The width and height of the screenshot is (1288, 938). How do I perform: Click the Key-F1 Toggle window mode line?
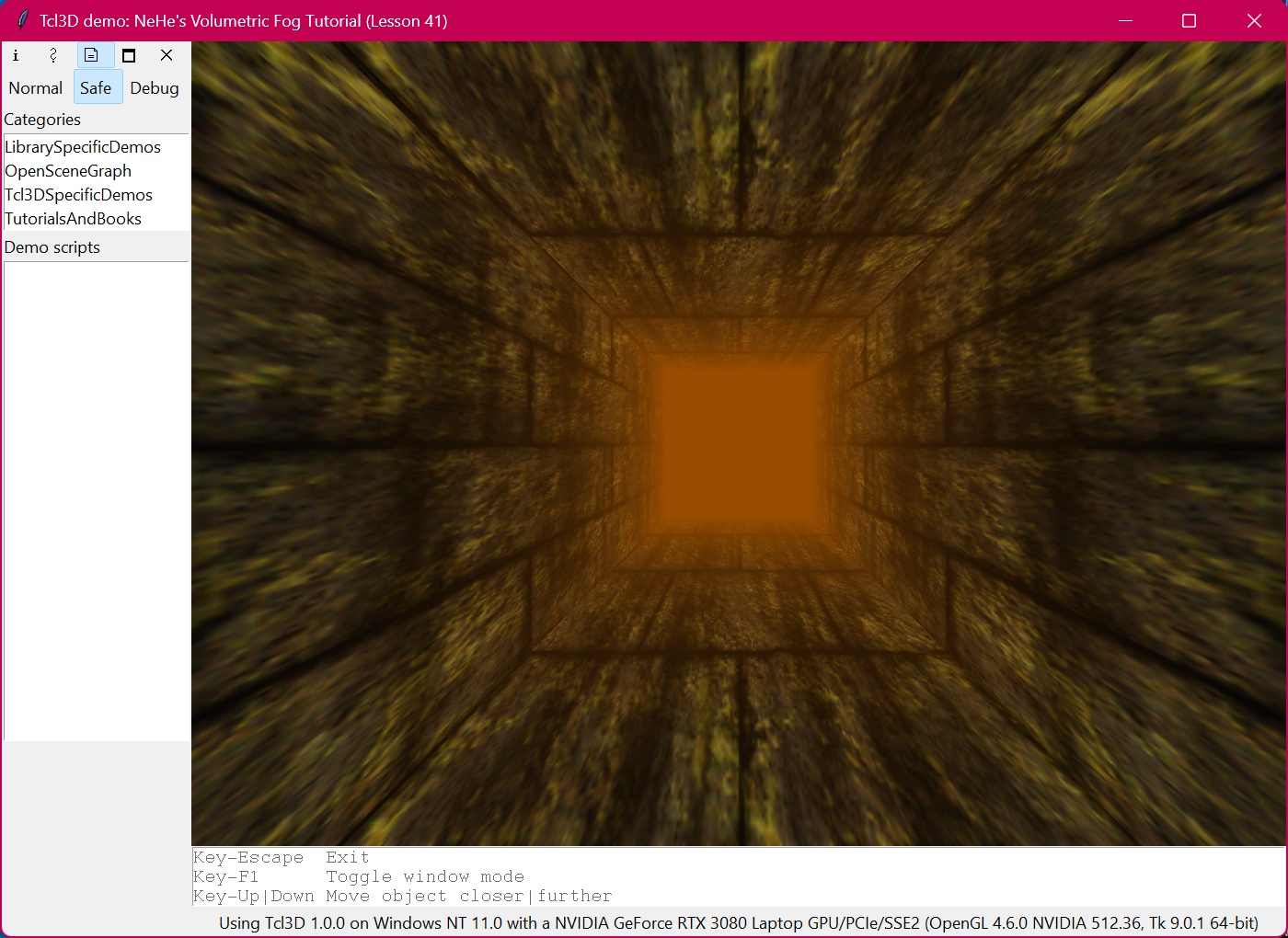[359, 877]
